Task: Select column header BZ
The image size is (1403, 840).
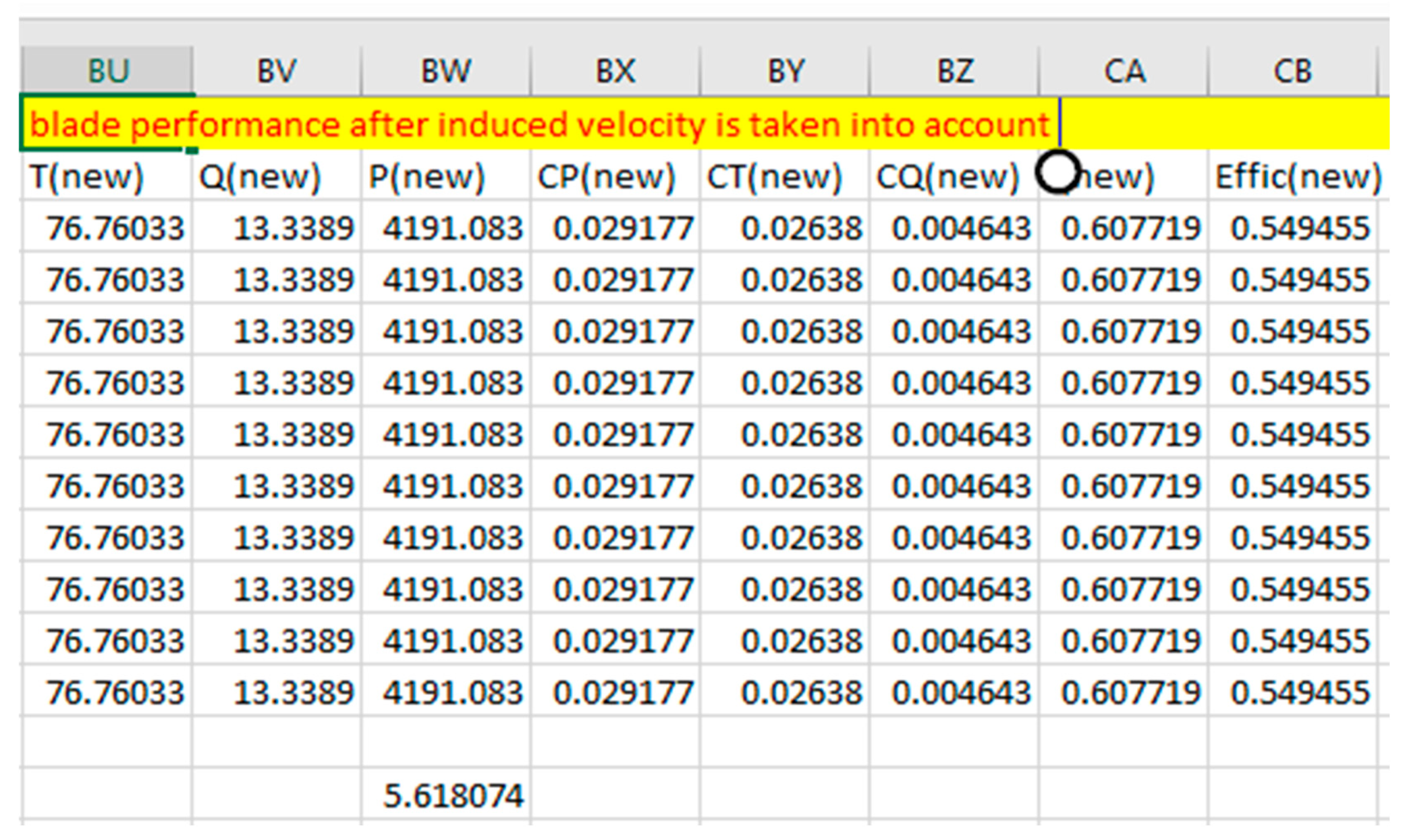Action: [x=955, y=71]
